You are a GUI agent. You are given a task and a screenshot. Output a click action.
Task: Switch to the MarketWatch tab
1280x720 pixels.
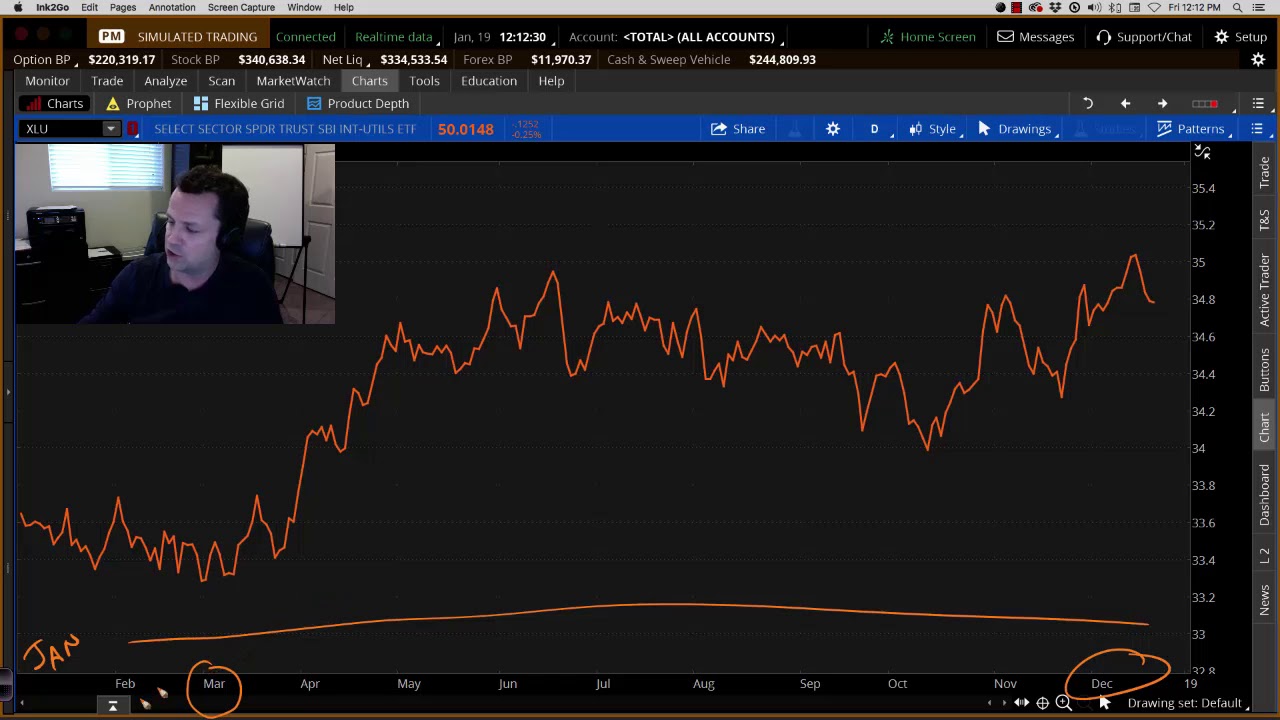pyautogui.click(x=293, y=81)
